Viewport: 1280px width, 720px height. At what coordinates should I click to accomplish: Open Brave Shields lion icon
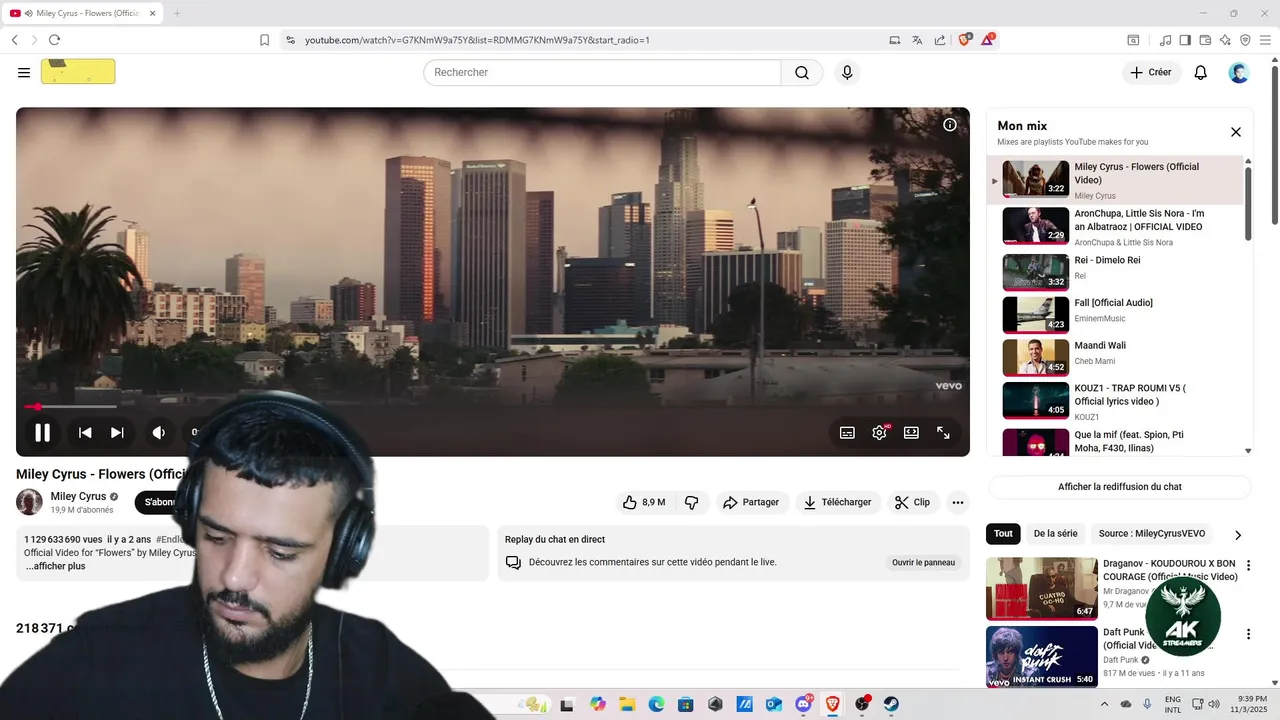tap(965, 40)
